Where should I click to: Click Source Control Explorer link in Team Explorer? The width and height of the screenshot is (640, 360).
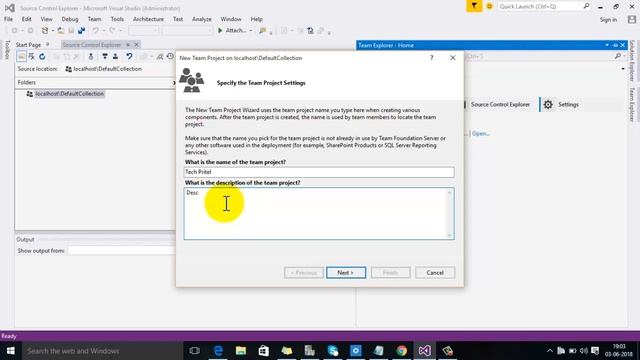500,104
